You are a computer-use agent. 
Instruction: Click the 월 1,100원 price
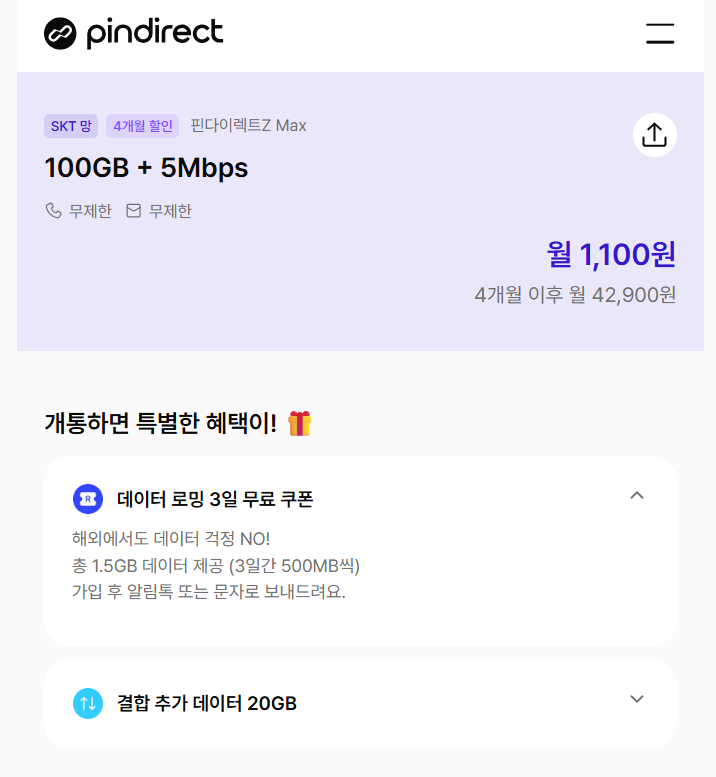click(611, 255)
